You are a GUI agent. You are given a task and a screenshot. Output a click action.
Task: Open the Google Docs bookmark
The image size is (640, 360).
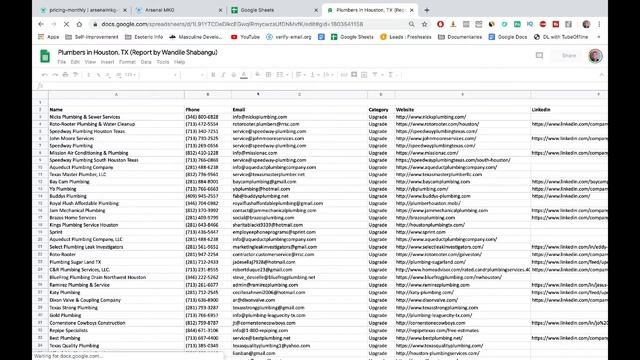click(x=508, y=37)
